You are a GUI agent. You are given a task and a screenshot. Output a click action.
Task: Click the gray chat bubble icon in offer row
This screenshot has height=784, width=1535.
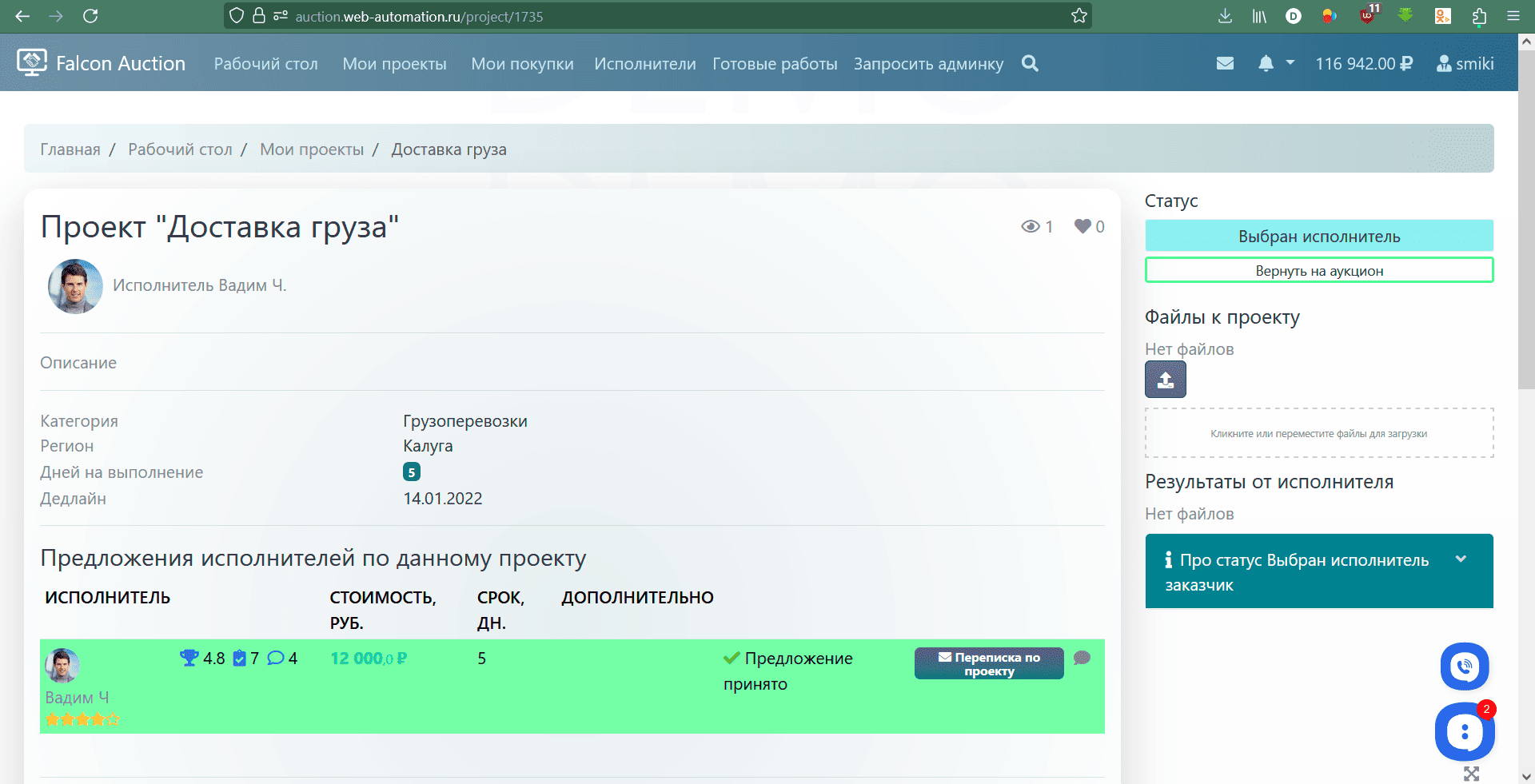coord(1082,658)
